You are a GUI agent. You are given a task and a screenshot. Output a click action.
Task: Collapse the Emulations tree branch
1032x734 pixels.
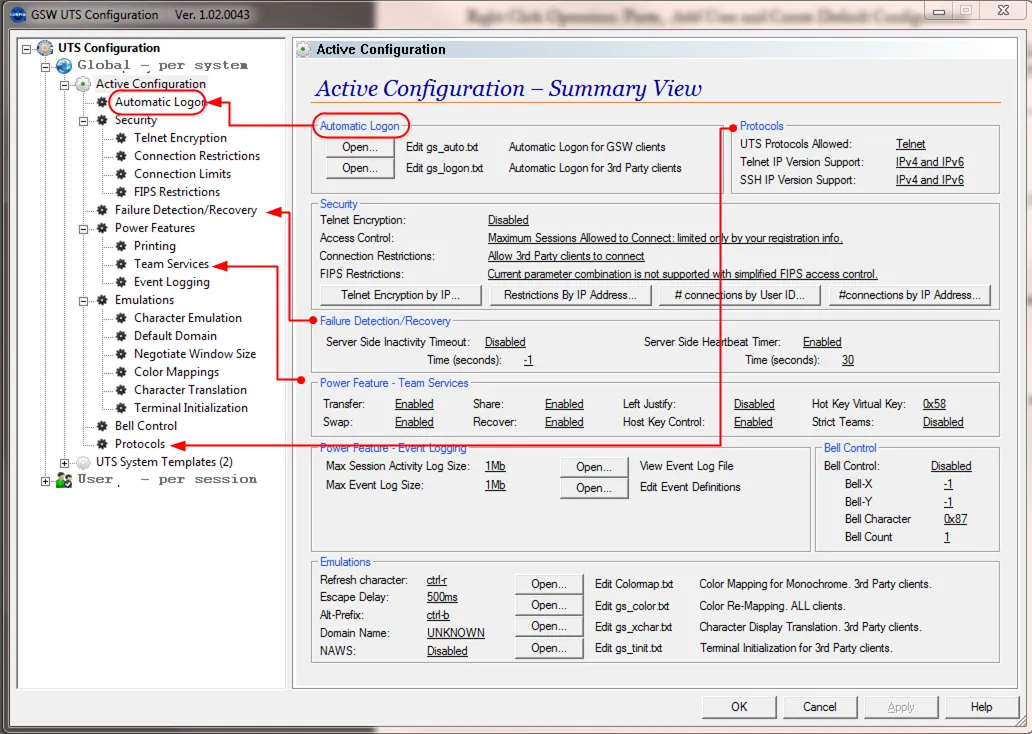[84, 300]
